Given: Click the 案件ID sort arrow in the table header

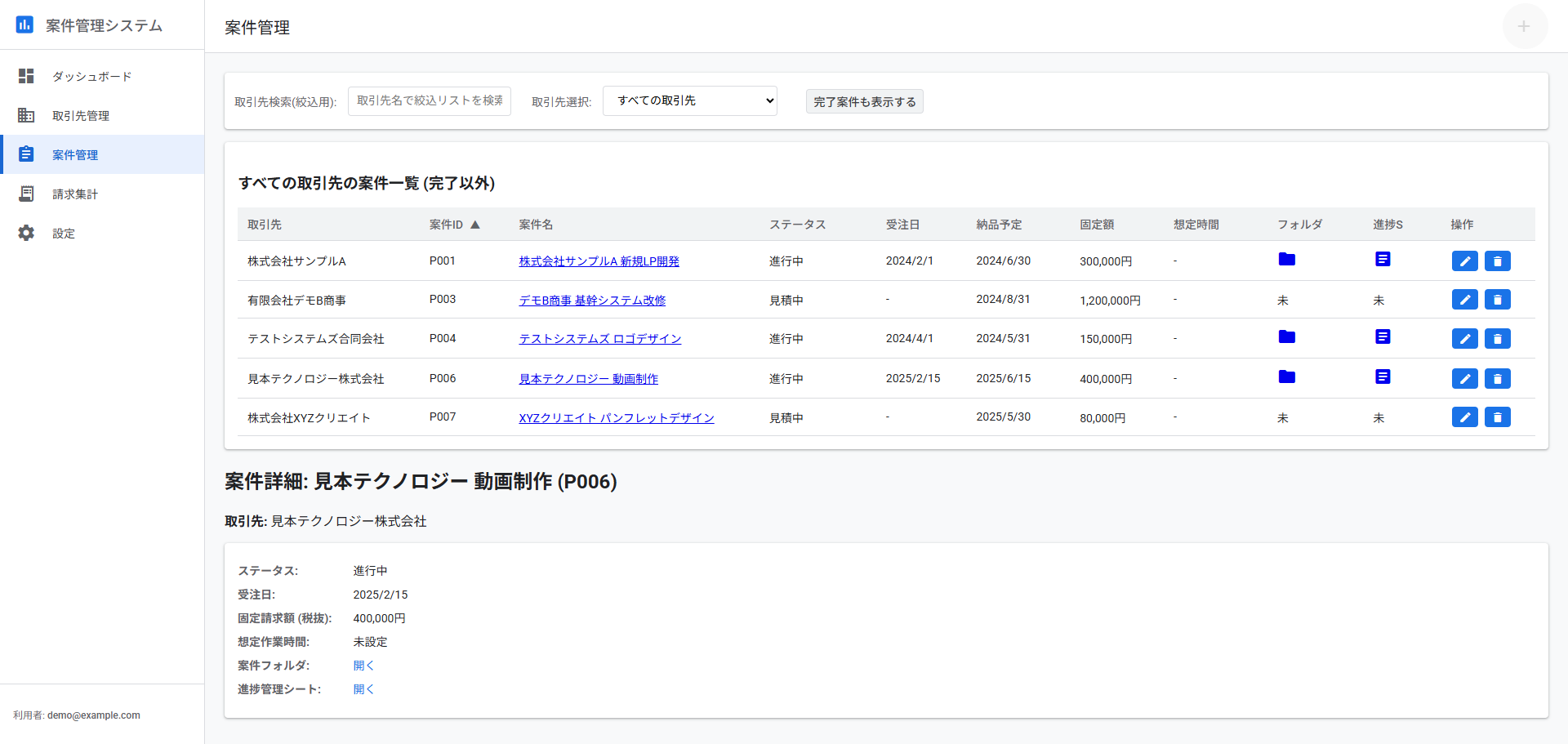Looking at the screenshot, I should pyautogui.click(x=474, y=223).
